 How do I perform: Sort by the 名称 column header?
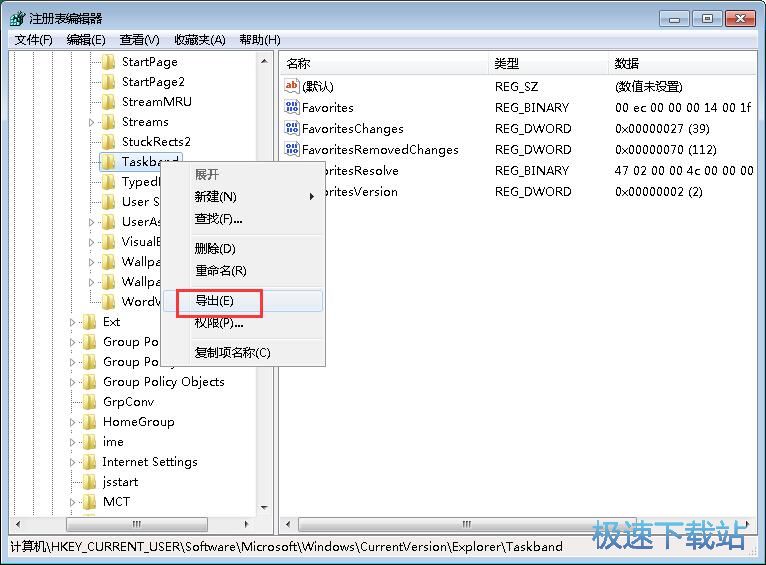[384, 63]
